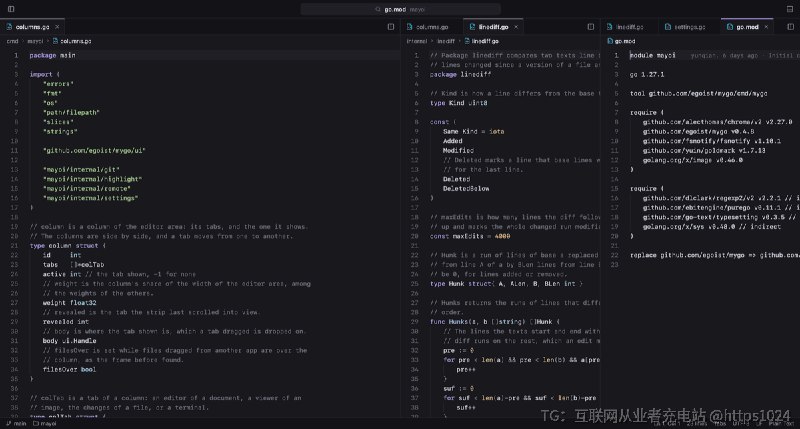Close the go.mod tab
The height and width of the screenshot is (429, 800).
pyautogui.click(x=766, y=27)
